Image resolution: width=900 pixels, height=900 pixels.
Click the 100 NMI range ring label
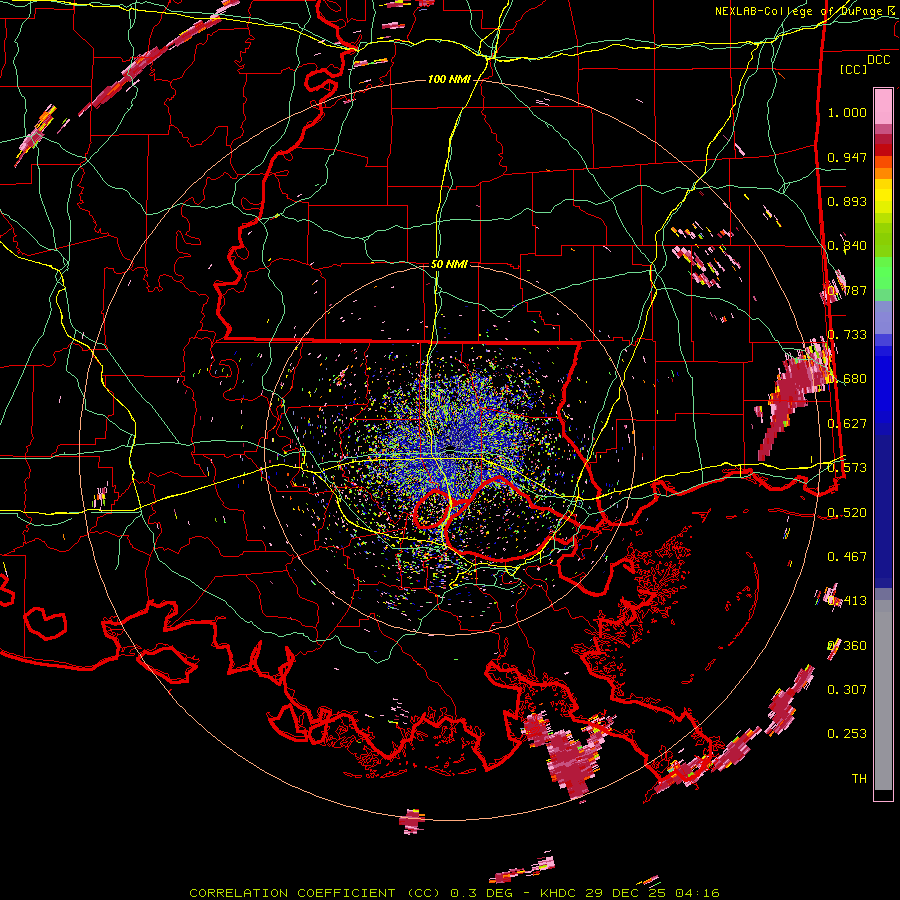[x=449, y=79]
